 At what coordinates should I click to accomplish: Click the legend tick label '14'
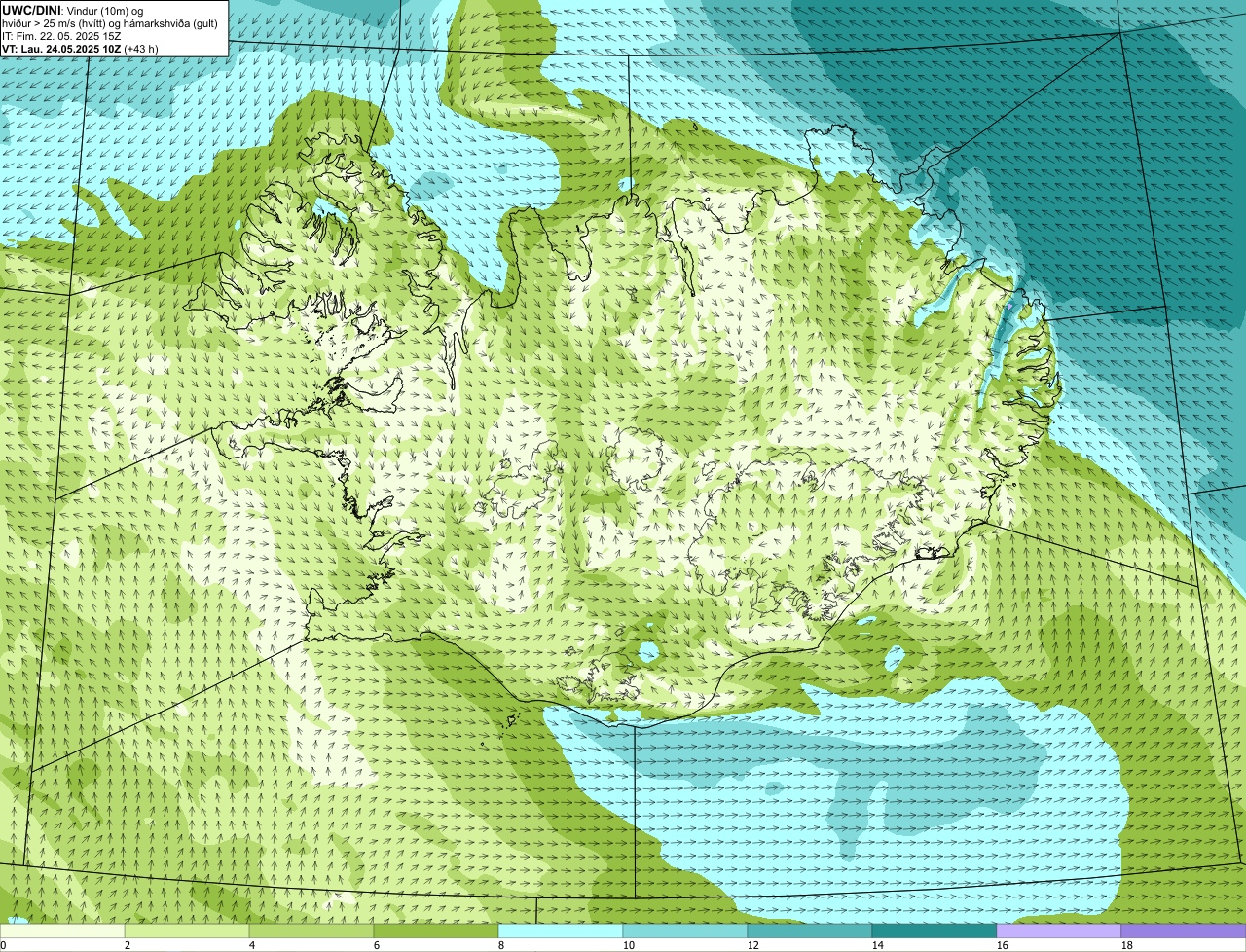[878, 945]
